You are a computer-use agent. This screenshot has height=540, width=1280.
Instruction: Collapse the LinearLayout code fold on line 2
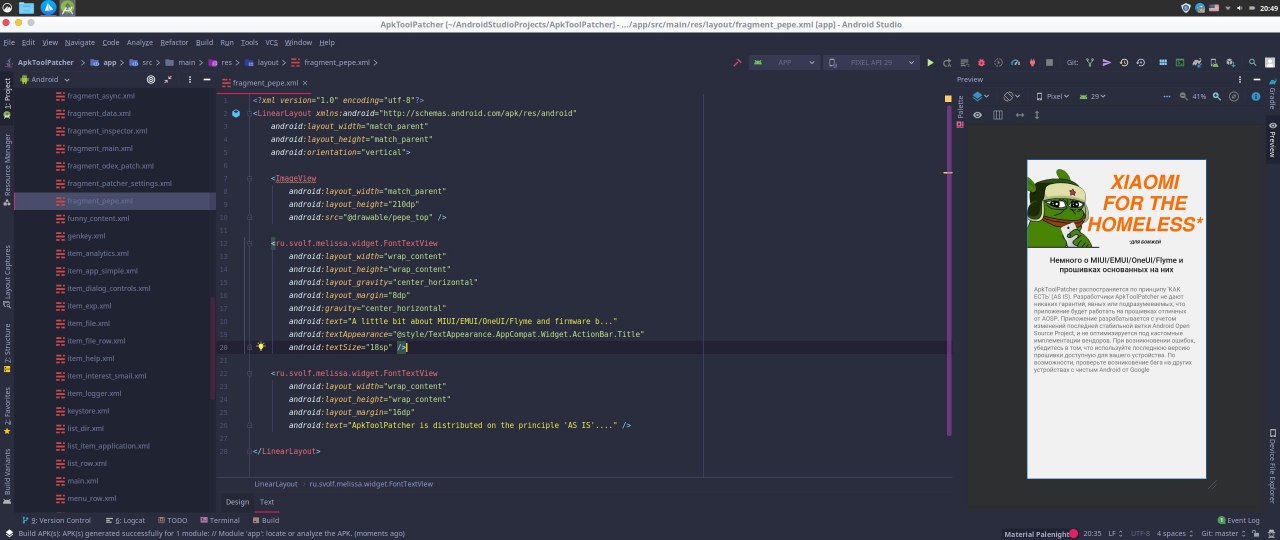click(250, 114)
